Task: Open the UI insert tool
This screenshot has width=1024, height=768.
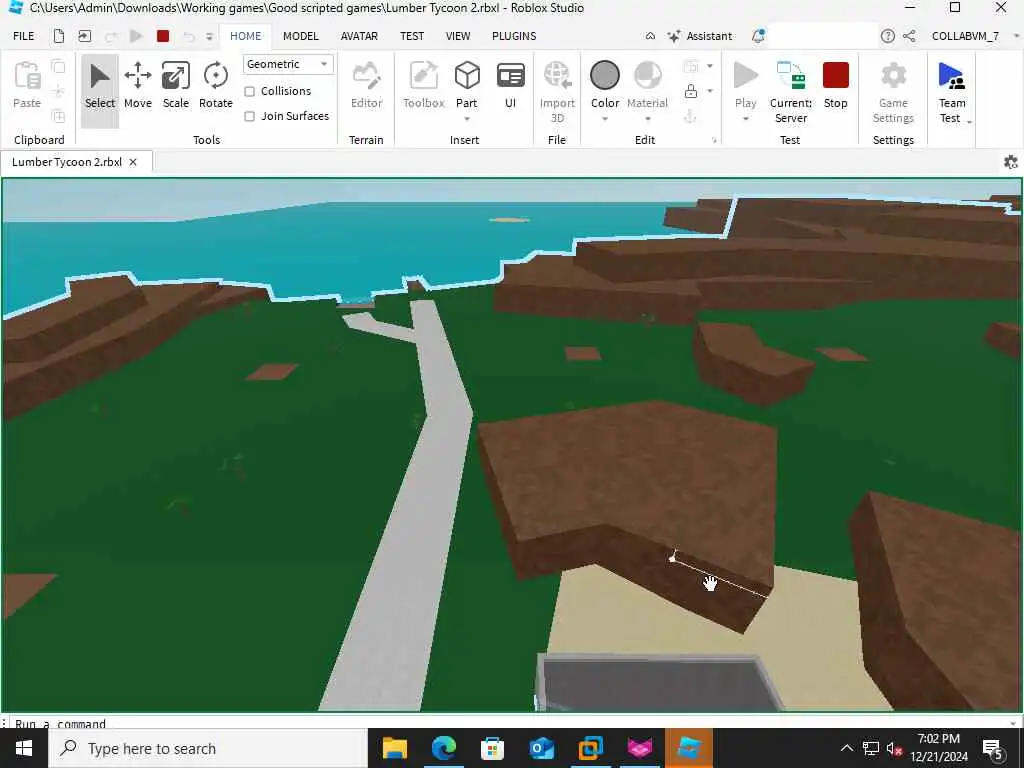Action: pos(511,86)
